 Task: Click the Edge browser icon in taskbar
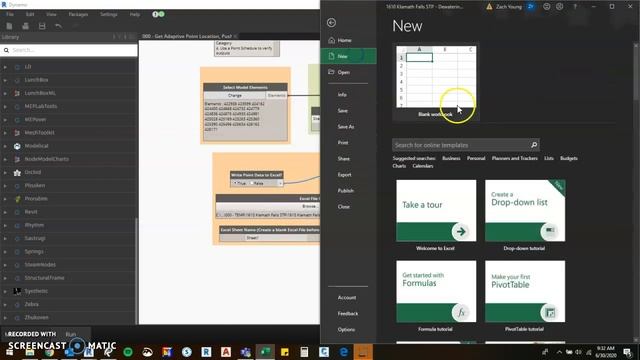coord(343,352)
